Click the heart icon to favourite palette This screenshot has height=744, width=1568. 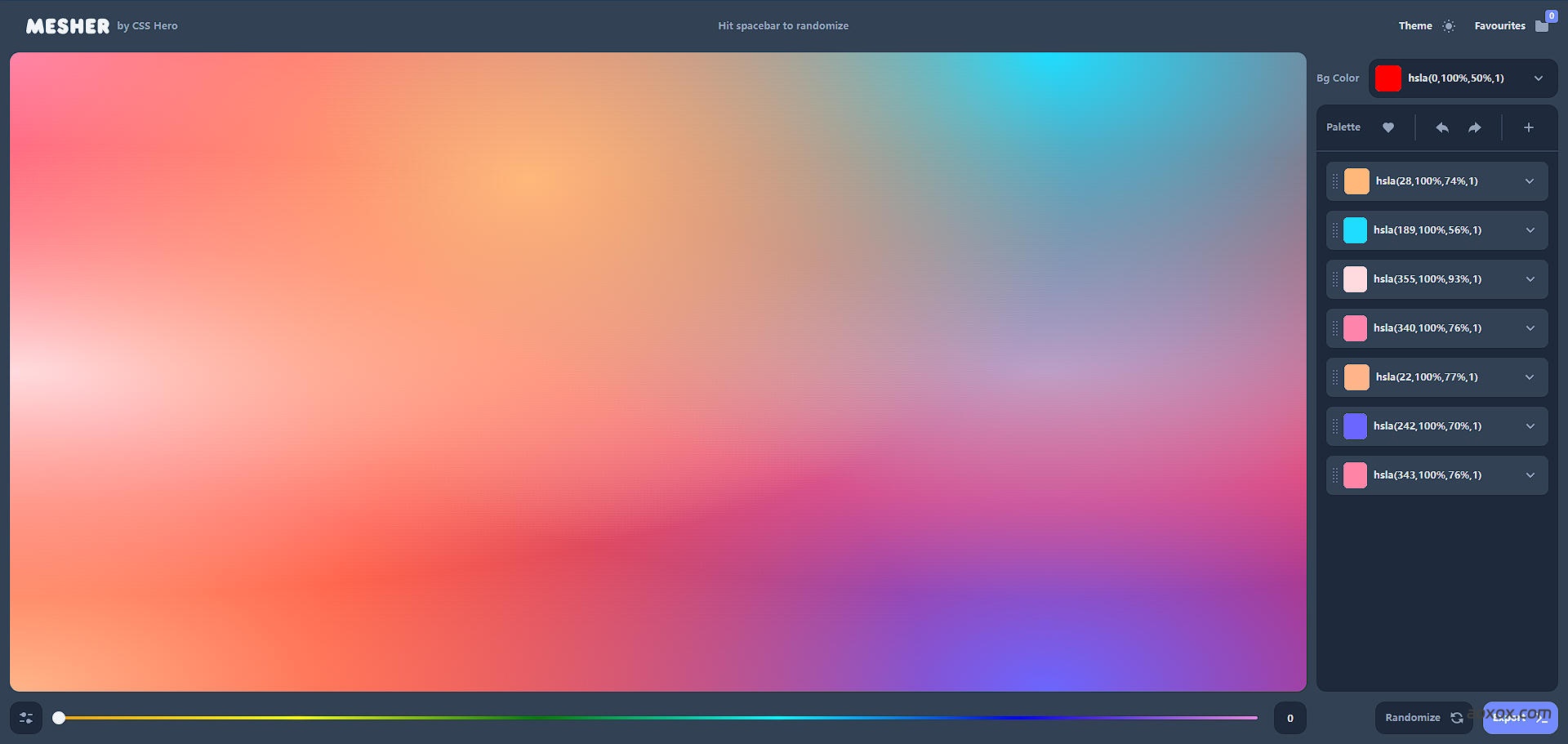tap(1388, 127)
